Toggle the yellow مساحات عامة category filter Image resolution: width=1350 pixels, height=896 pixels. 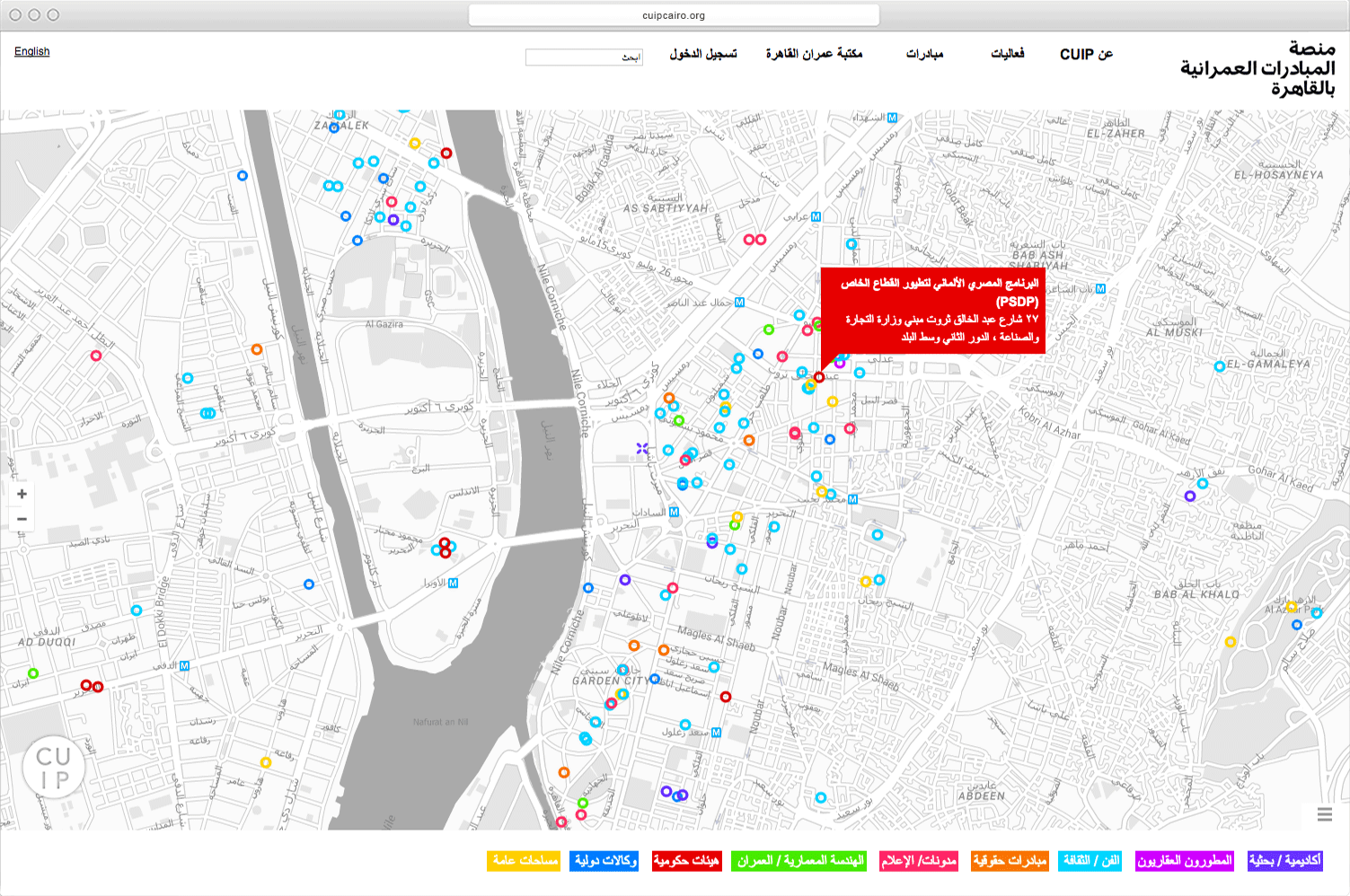pos(524,861)
